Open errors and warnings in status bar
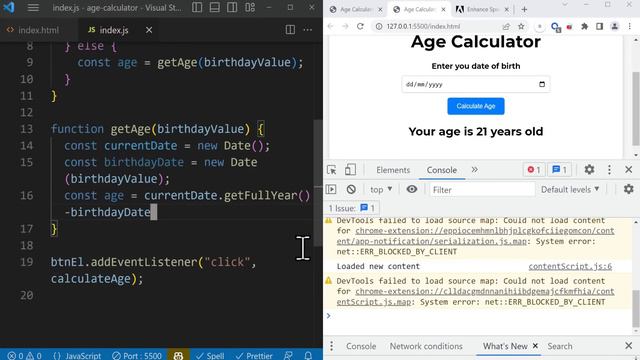640x360 pixels. pos(24,356)
